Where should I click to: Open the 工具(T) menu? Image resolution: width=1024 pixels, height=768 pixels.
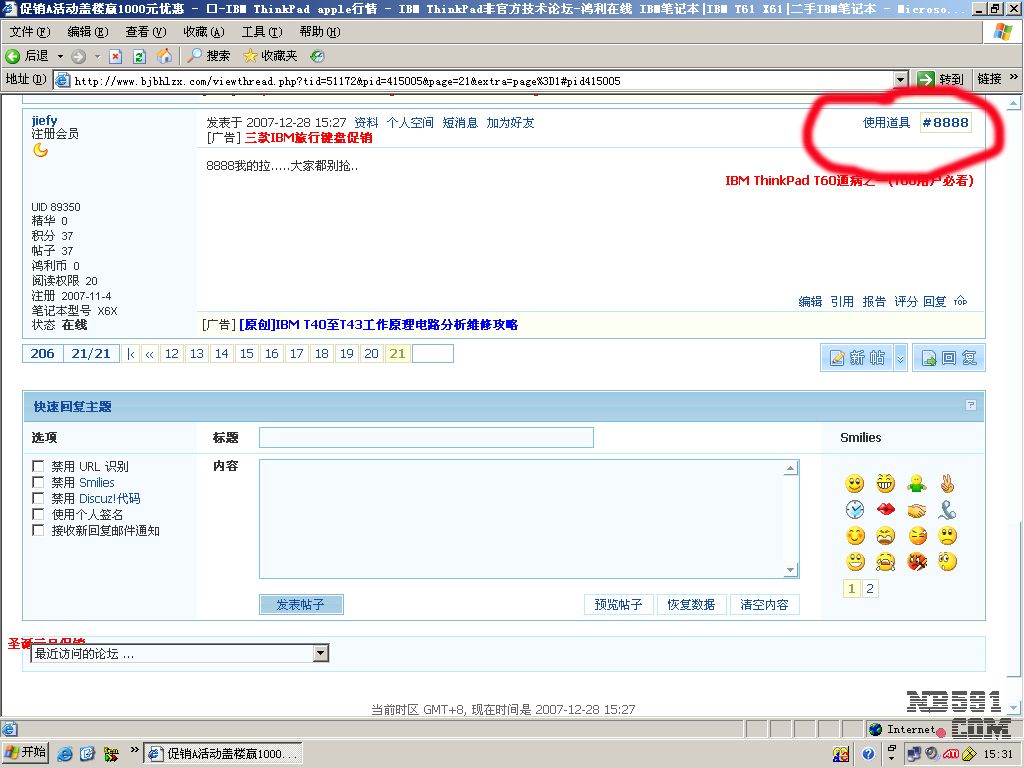point(262,31)
